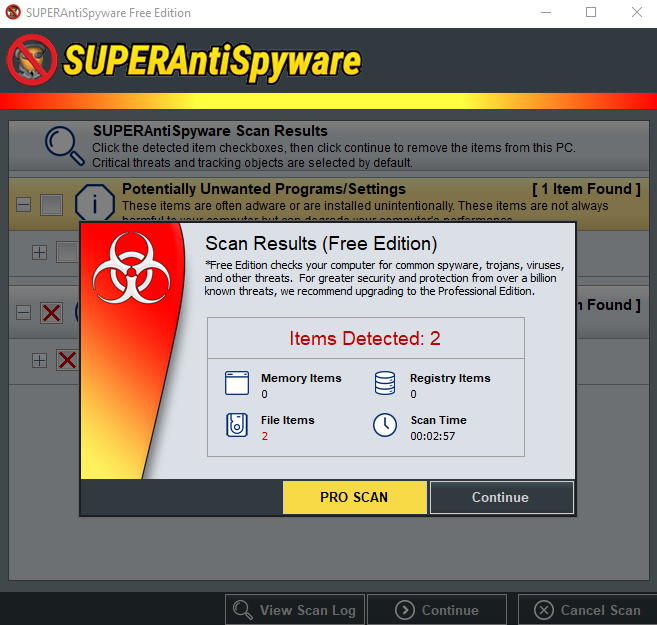Click the biohazard symbol in the dialog
This screenshot has height=625, width=657.
[x=132, y=268]
